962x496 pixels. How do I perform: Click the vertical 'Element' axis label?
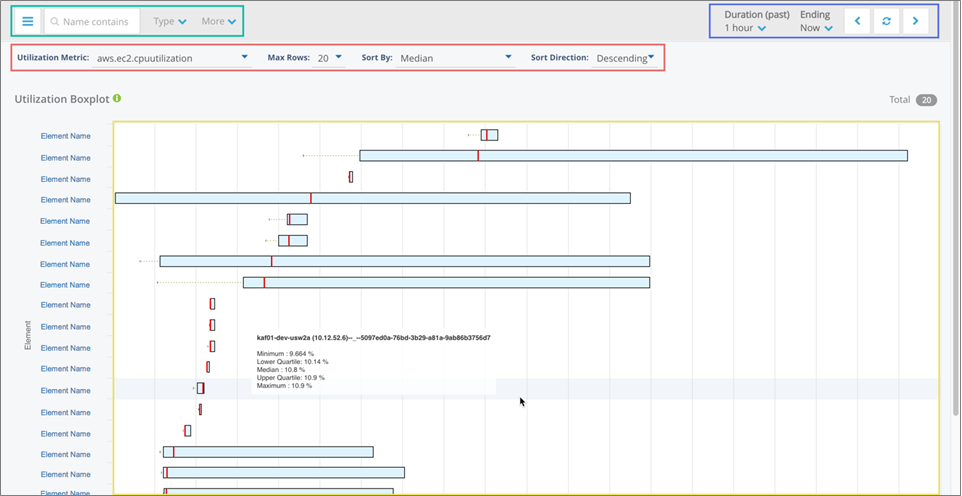[28, 336]
